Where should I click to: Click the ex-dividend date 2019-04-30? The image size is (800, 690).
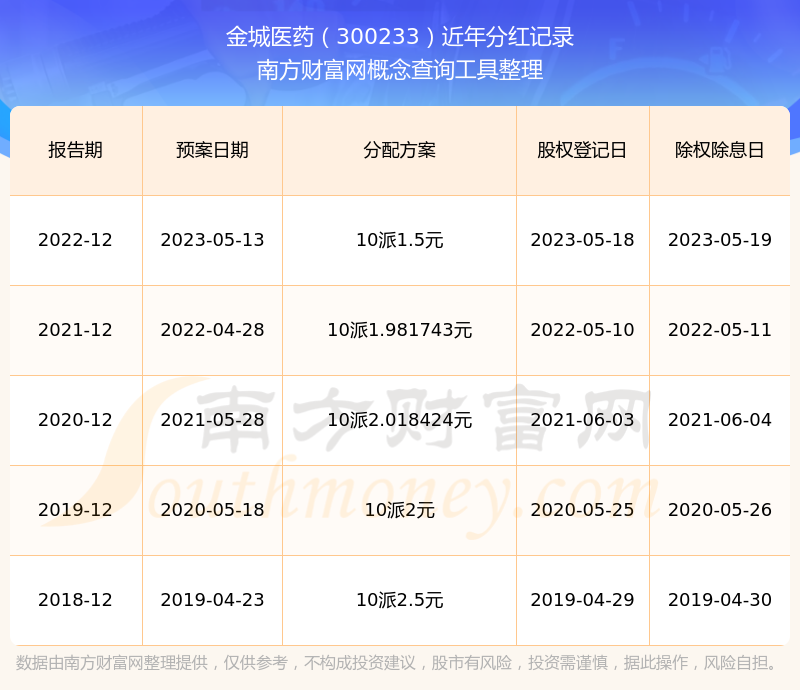click(719, 600)
